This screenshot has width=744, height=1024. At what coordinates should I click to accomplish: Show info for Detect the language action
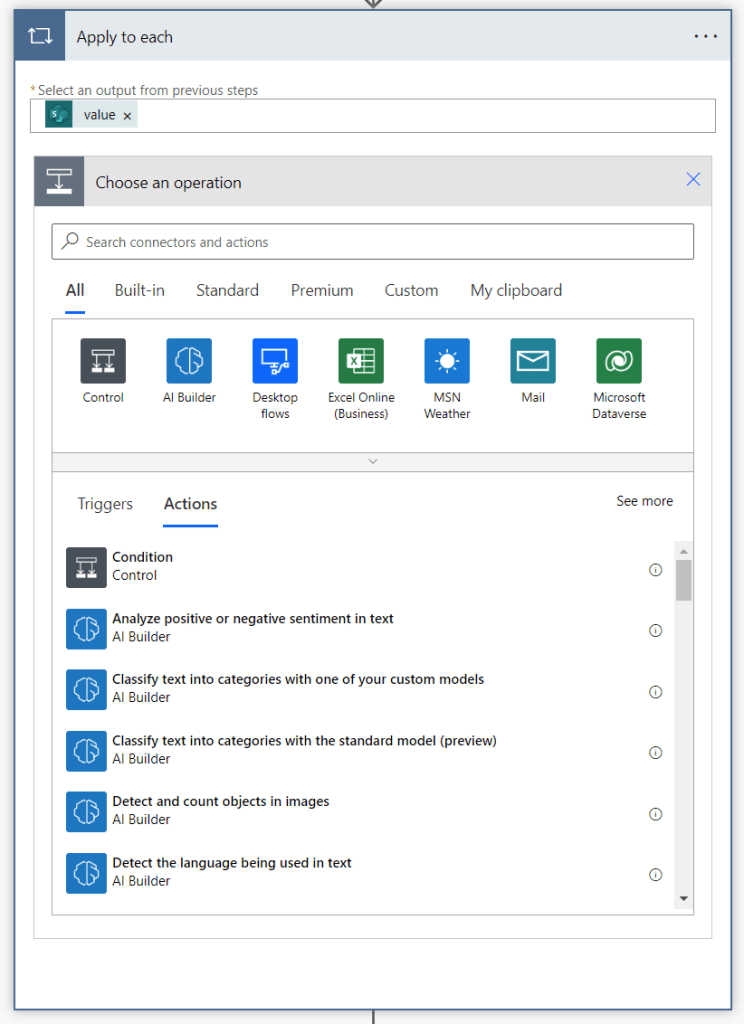tap(655, 875)
